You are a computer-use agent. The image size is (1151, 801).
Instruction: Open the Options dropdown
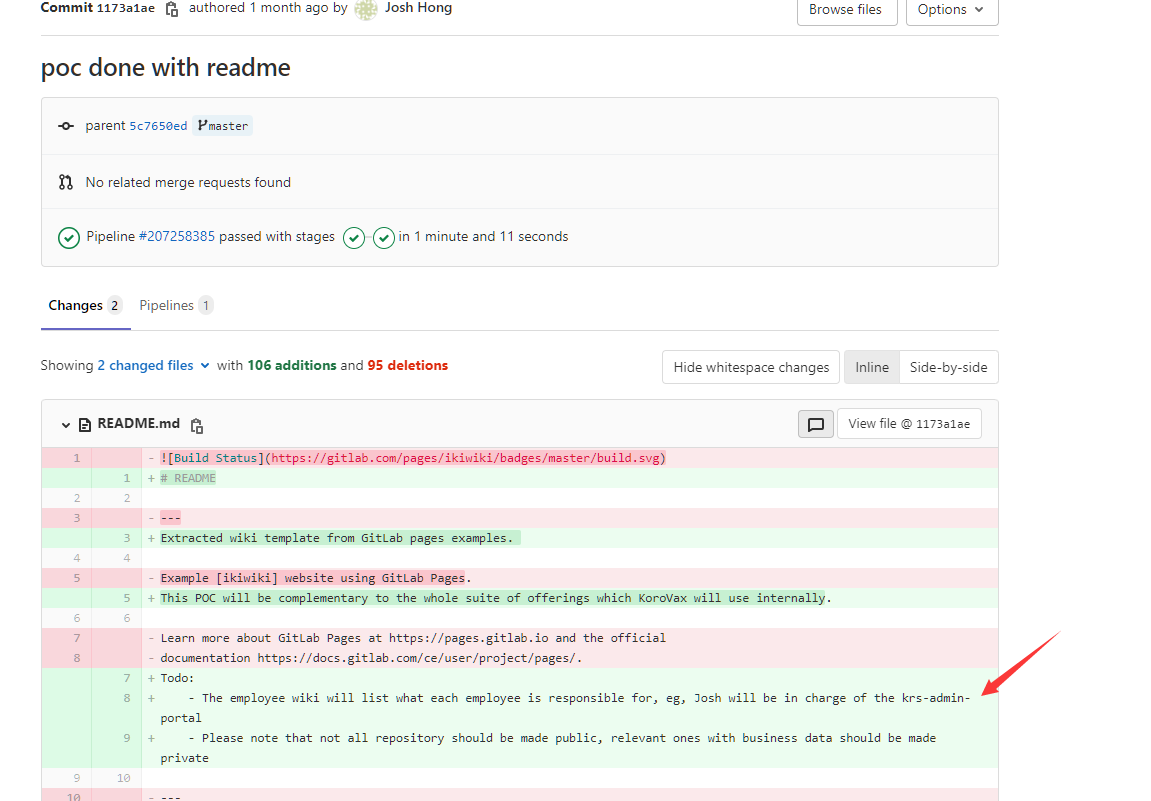(951, 10)
